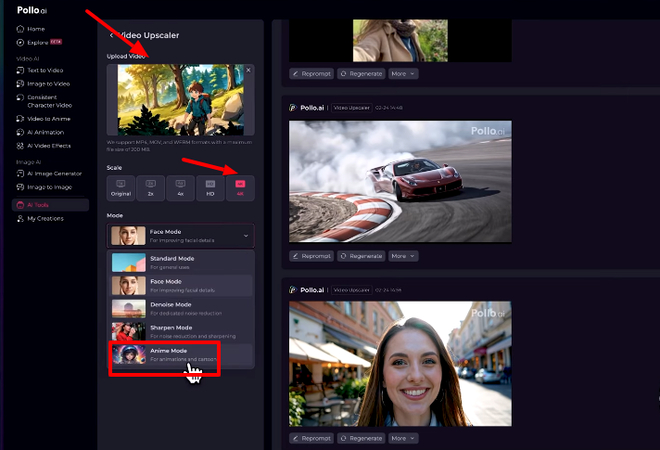Select the HD scale option

pyautogui.click(x=210, y=187)
